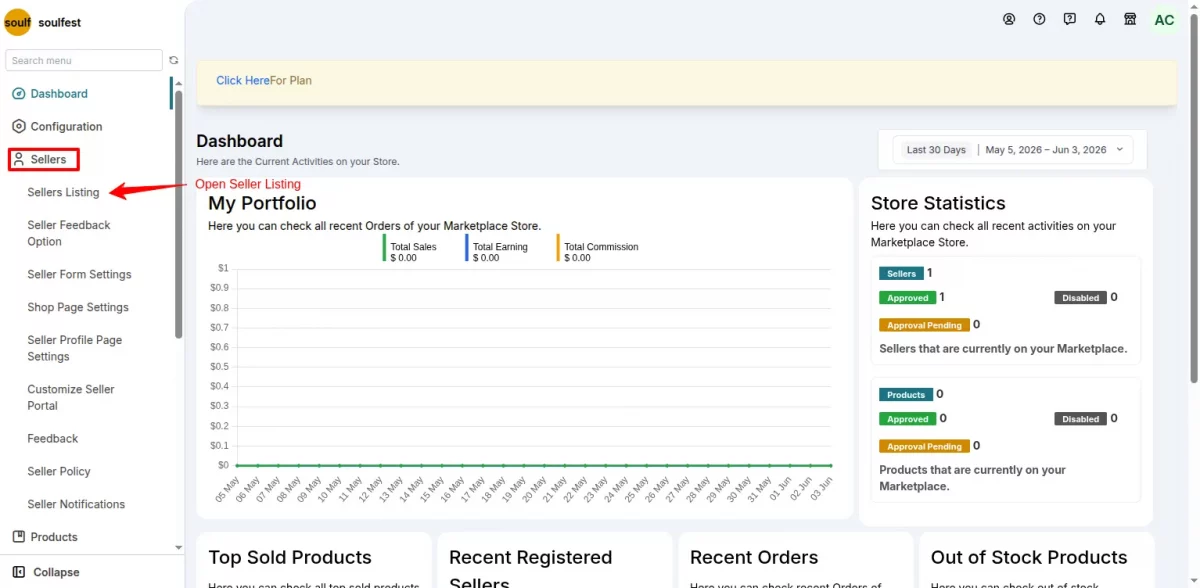Follow the Click Here plan link
Screen dimensions: 1200x588
243,81
